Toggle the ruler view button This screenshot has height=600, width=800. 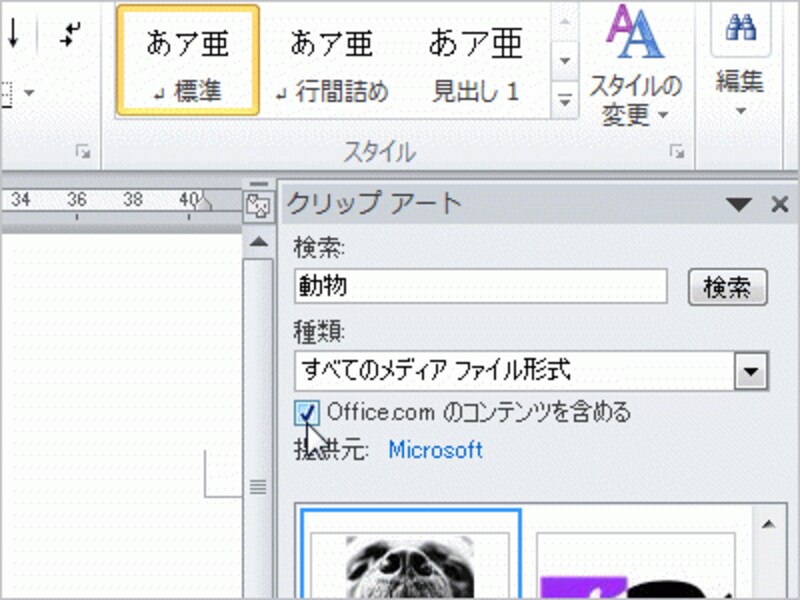(259, 207)
